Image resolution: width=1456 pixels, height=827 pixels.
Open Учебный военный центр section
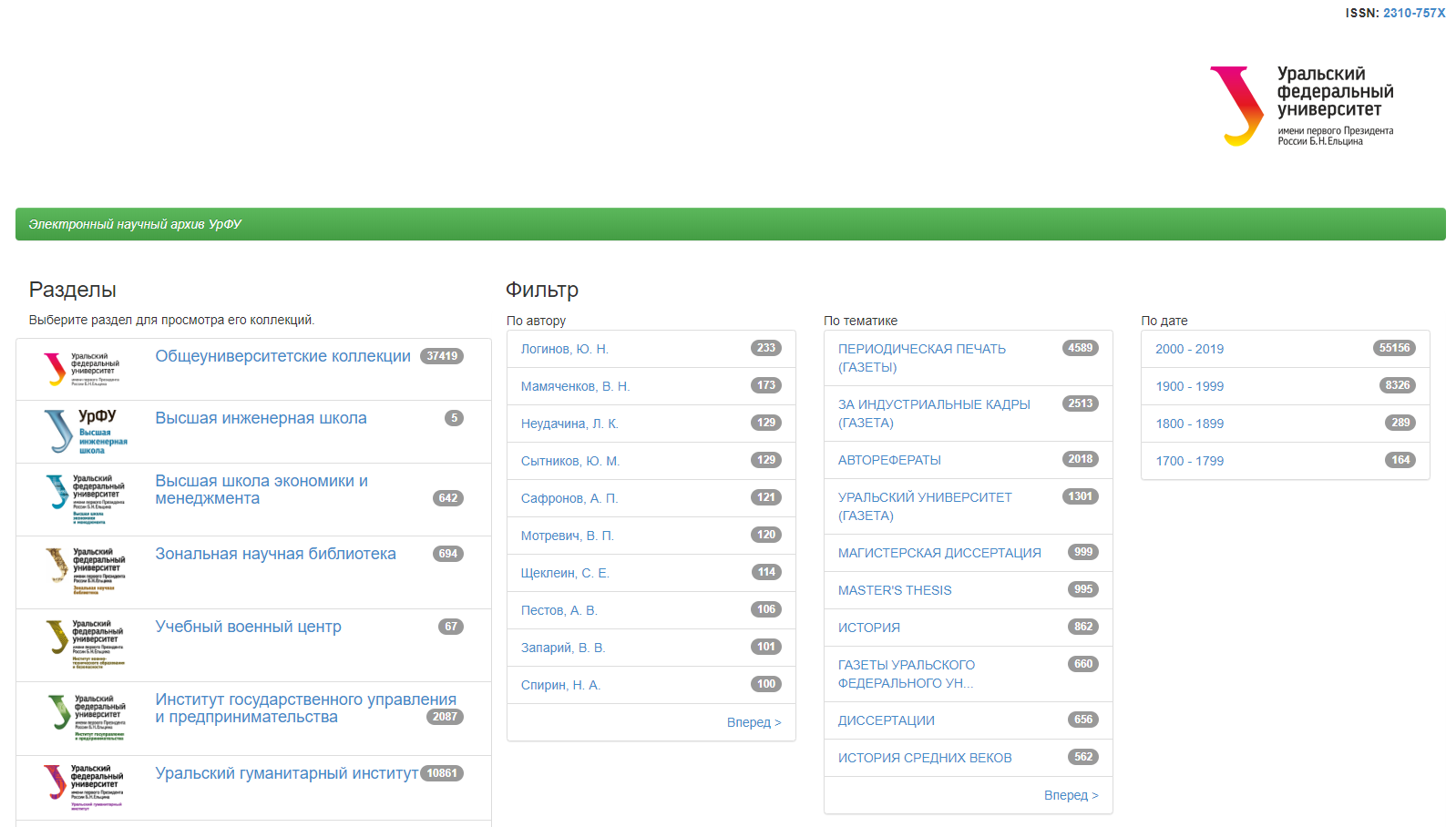(x=248, y=627)
